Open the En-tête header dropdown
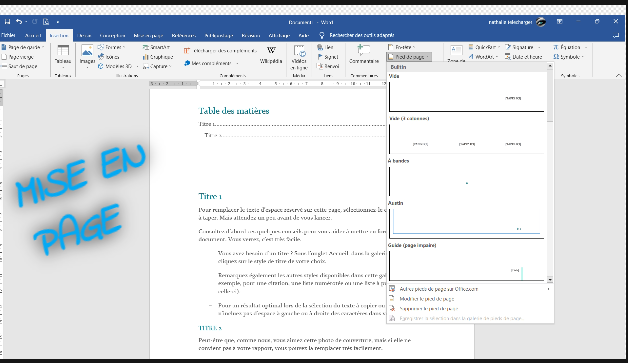This screenshot has width=628, height=363. (x=402, y=47)
